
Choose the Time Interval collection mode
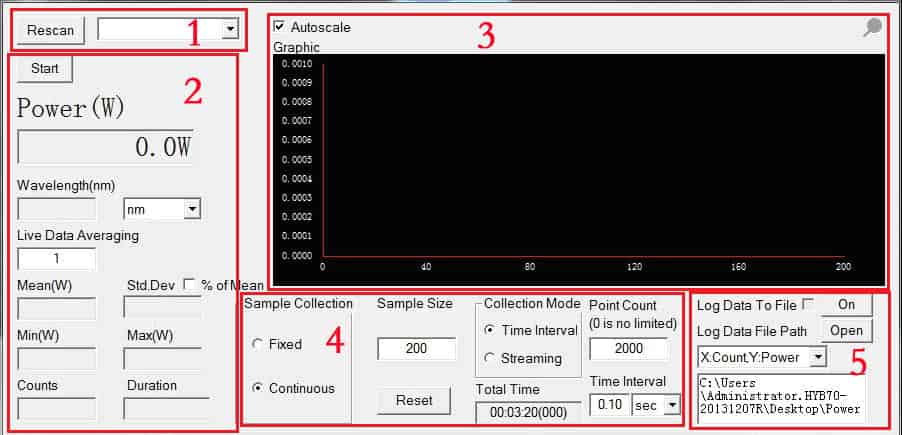[x=491, y=330]
